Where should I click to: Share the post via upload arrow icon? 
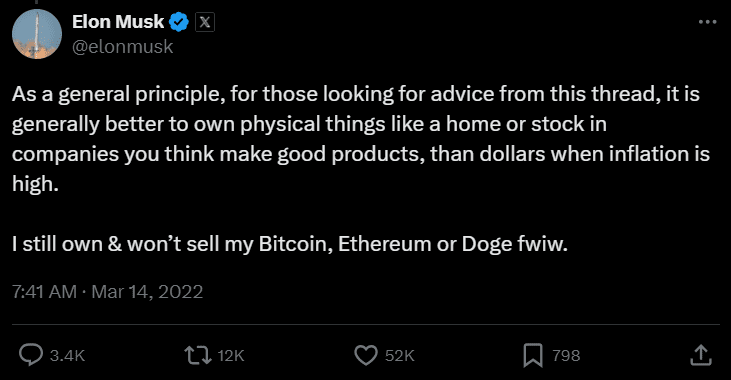pos(701,355)
